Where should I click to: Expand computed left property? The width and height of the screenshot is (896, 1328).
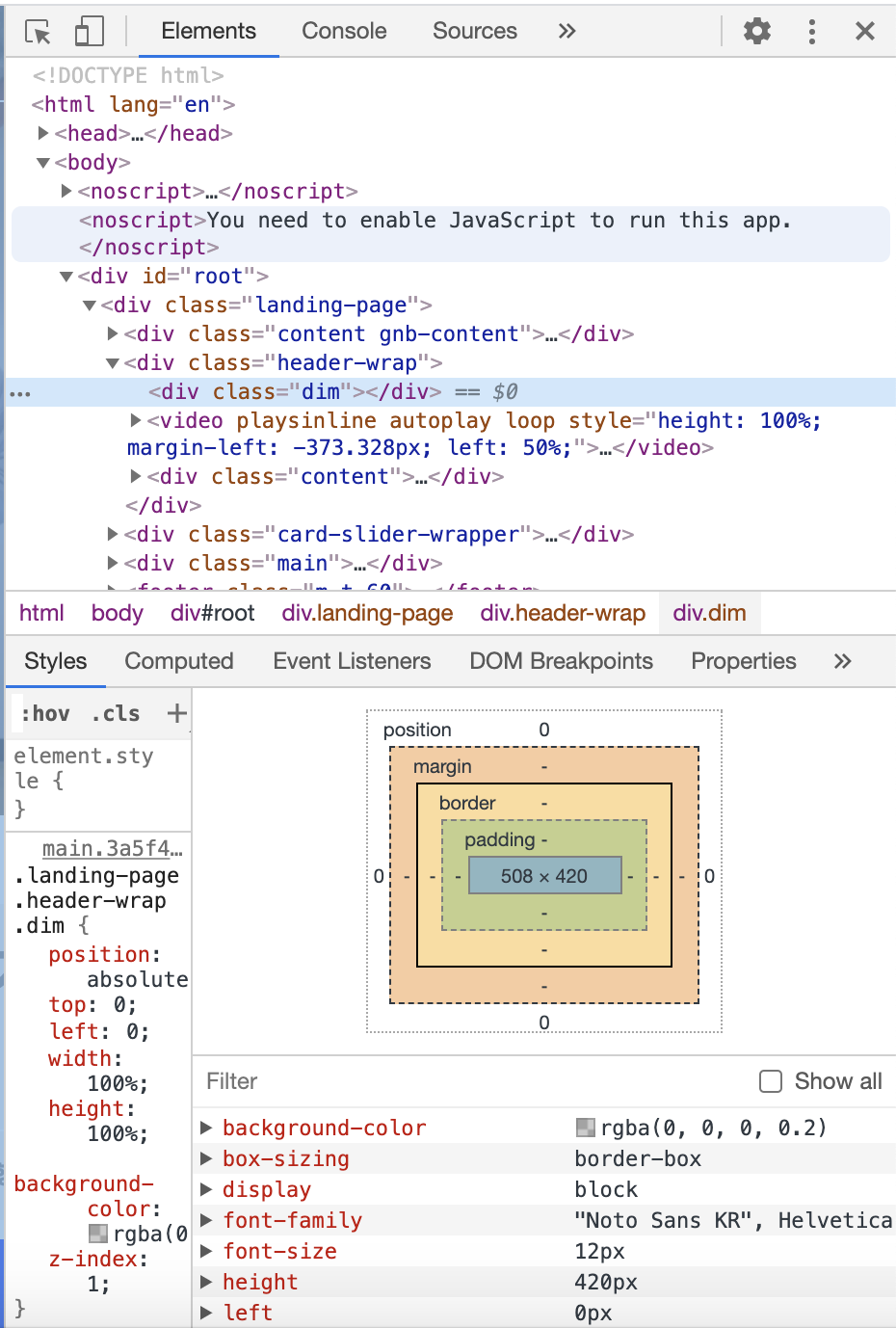[x=206, y=1313]
